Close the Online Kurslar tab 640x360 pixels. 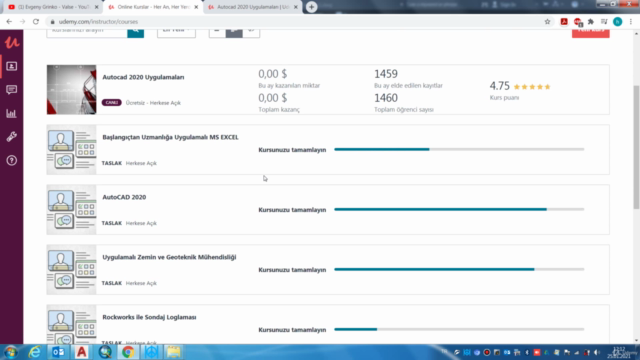[x=196, y=7]
